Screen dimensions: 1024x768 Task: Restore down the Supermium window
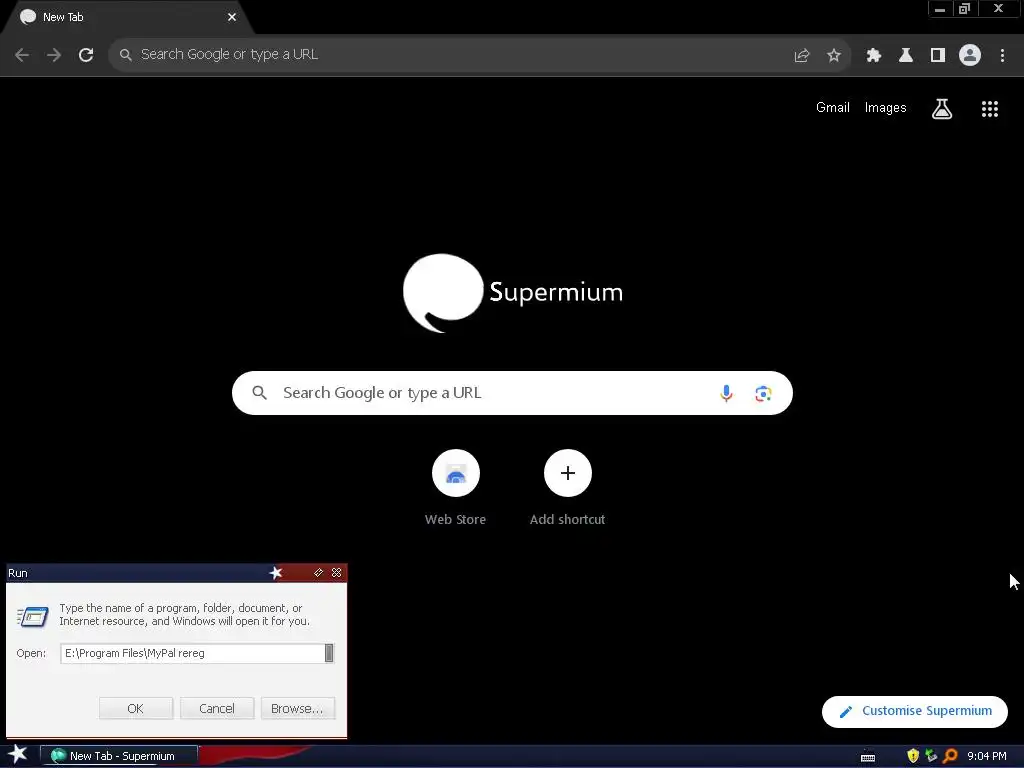pyautogui.click(x=964, y=9)
